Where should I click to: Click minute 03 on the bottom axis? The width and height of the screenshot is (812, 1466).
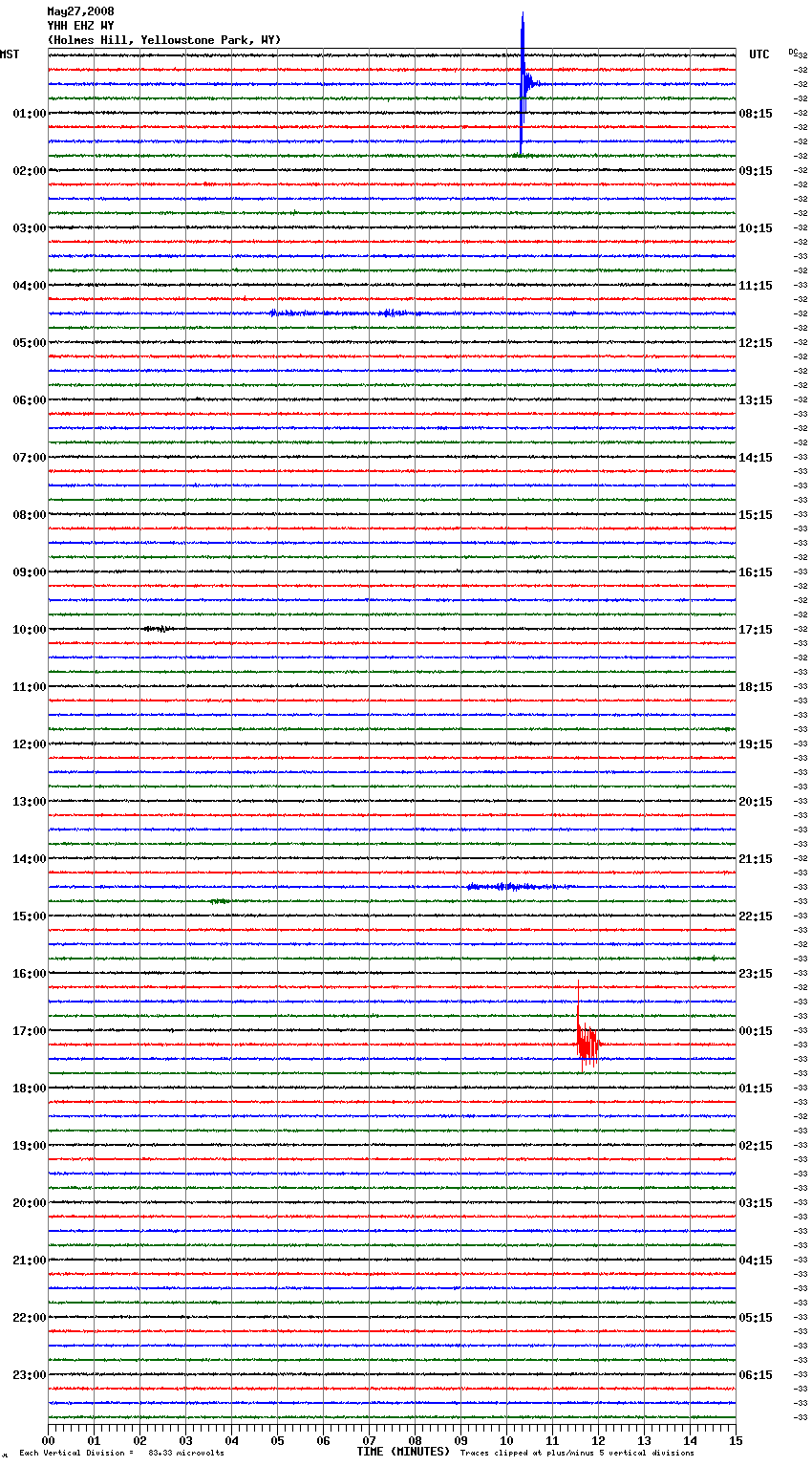coord(185,1440)
